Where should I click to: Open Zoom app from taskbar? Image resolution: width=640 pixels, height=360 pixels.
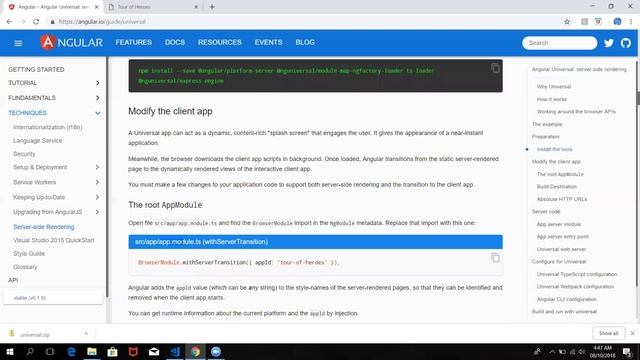coord(216,351)
